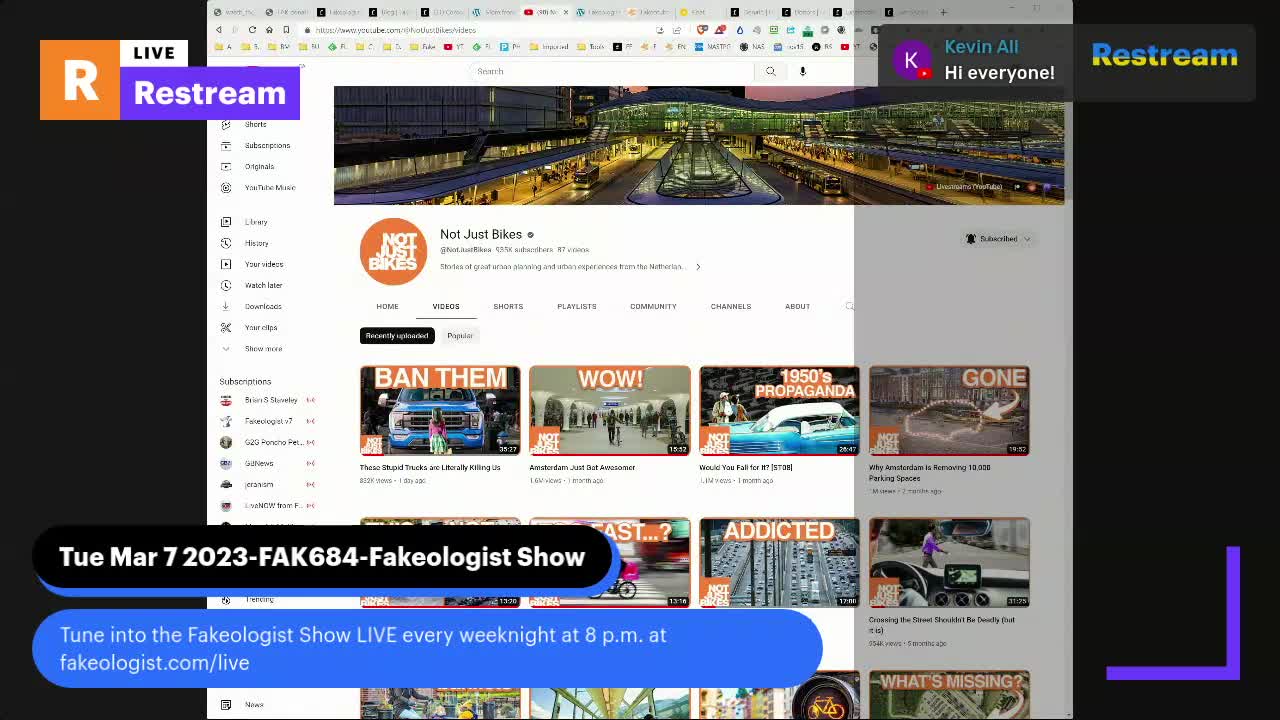Open the ADDICTED video thumbnail
Viewport: 1280px width, 720px height.
coord(779,562)
